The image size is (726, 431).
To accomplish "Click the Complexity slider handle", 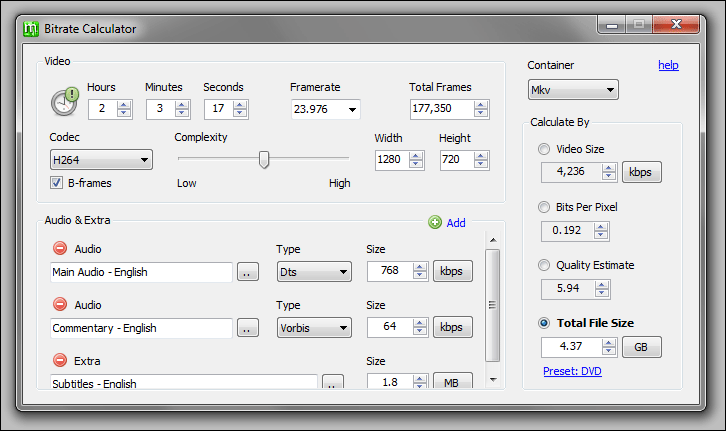I will (264, 160).
